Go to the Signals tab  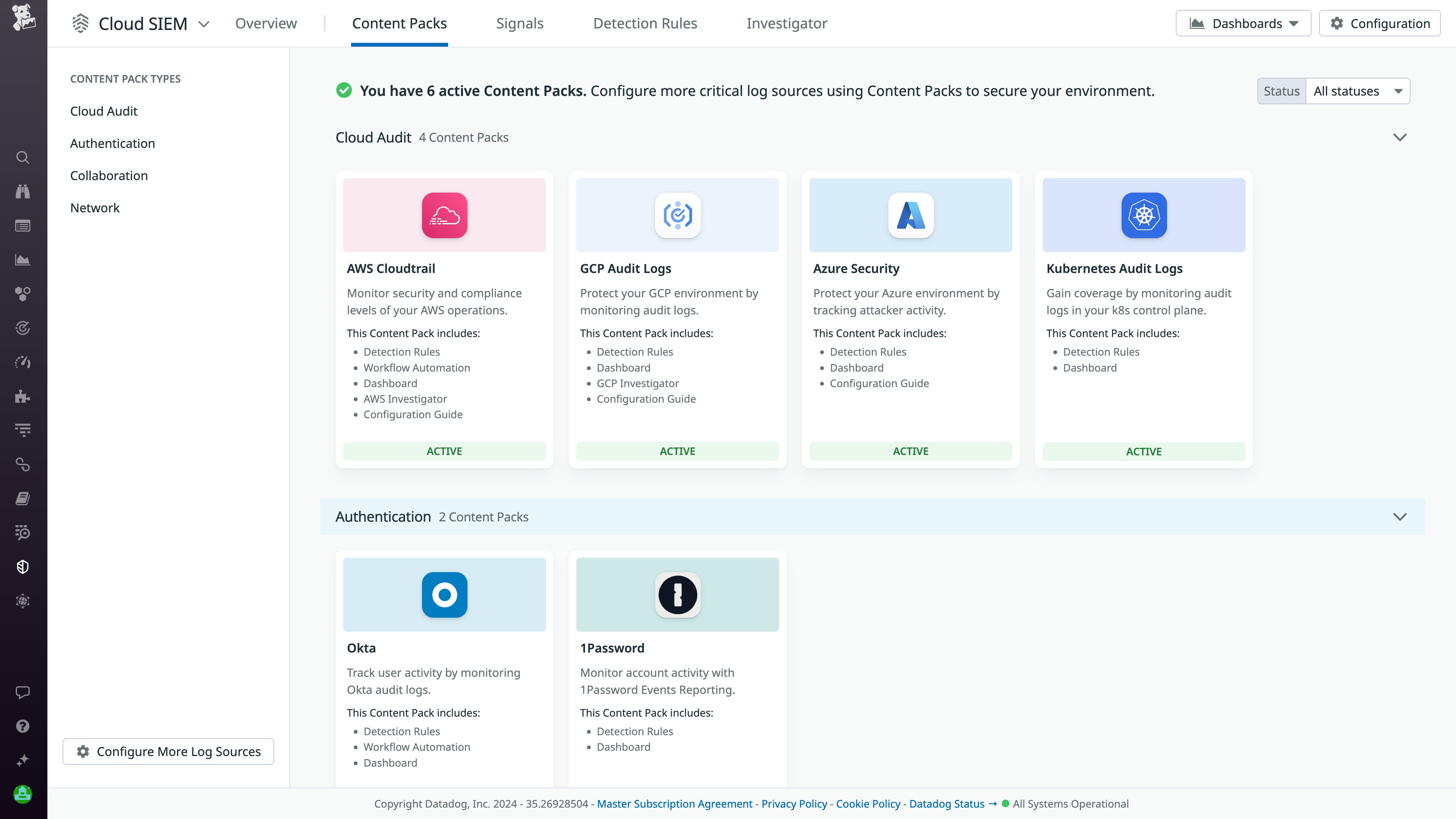pyautogui.click(x=519, y=23)
